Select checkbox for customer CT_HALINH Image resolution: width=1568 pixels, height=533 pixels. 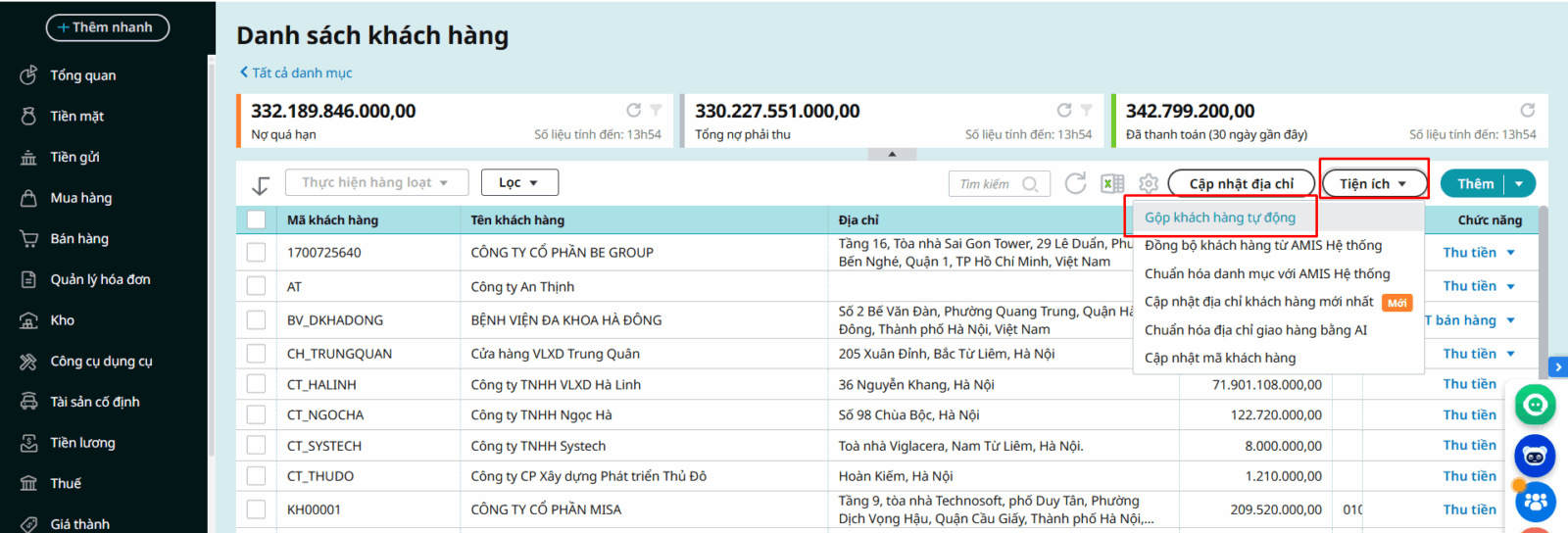[257, 385]
